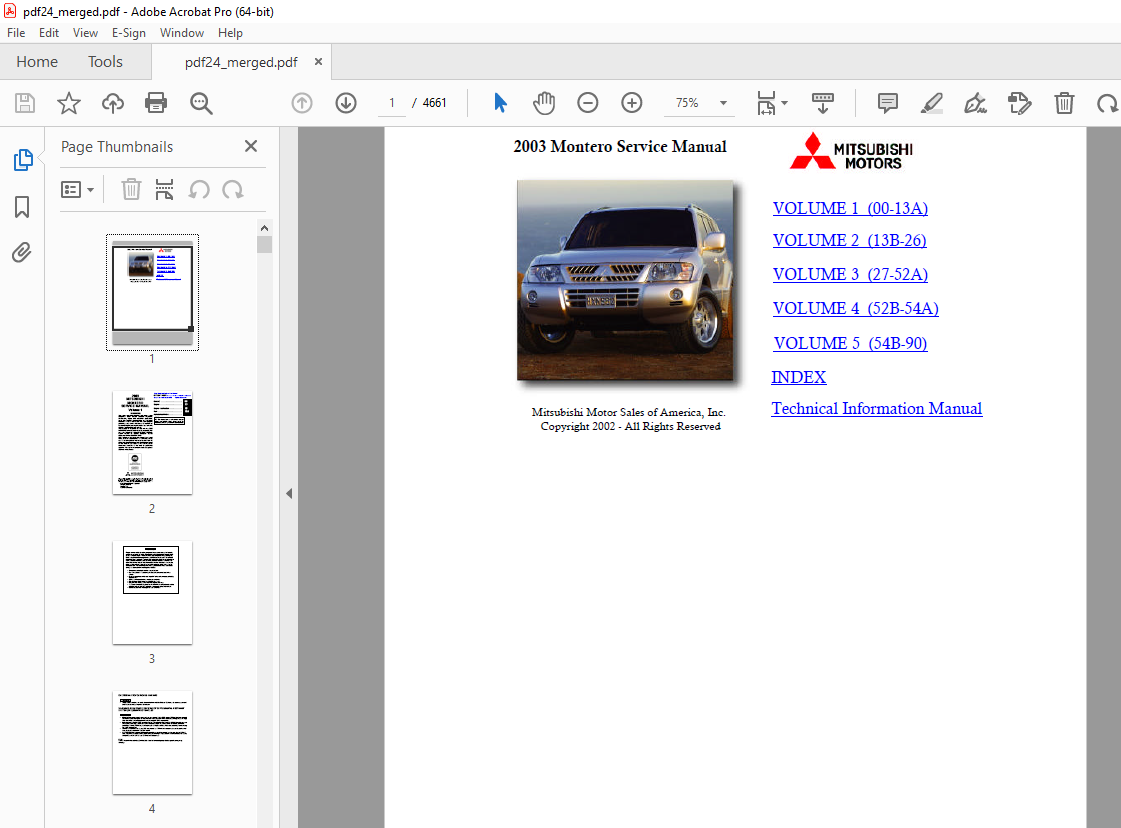Image resolution: width=1121 pixels, height=828 pixels.
Task: Switch to the Tools tab
Action: click(x=105, y=62)
